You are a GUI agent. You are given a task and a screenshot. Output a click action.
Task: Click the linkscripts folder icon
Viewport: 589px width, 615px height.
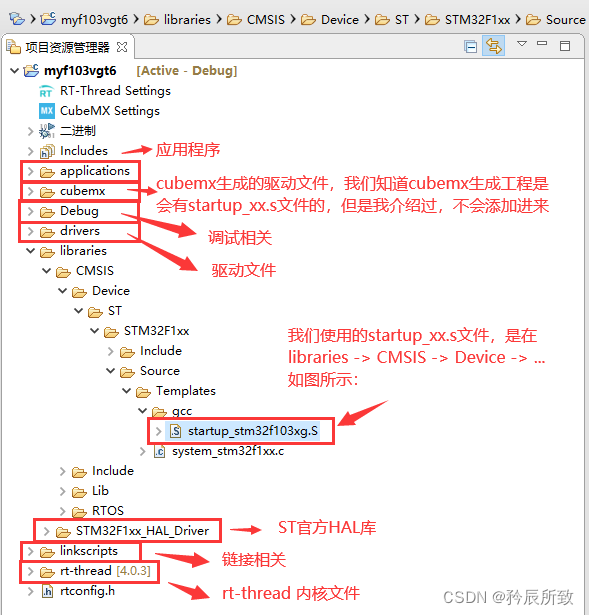(47, 552)
